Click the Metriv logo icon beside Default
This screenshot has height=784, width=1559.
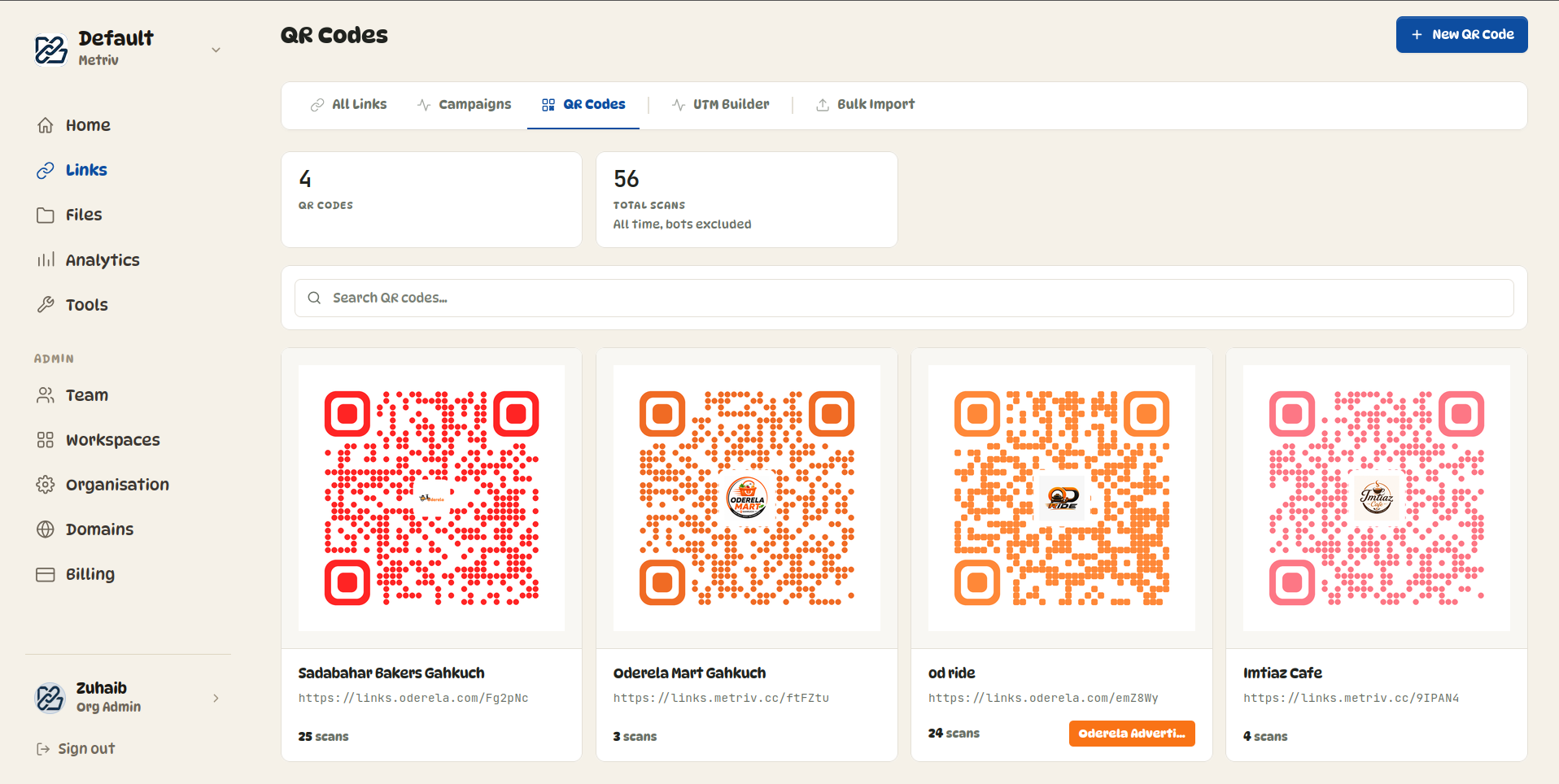click(x=51, y=49)
